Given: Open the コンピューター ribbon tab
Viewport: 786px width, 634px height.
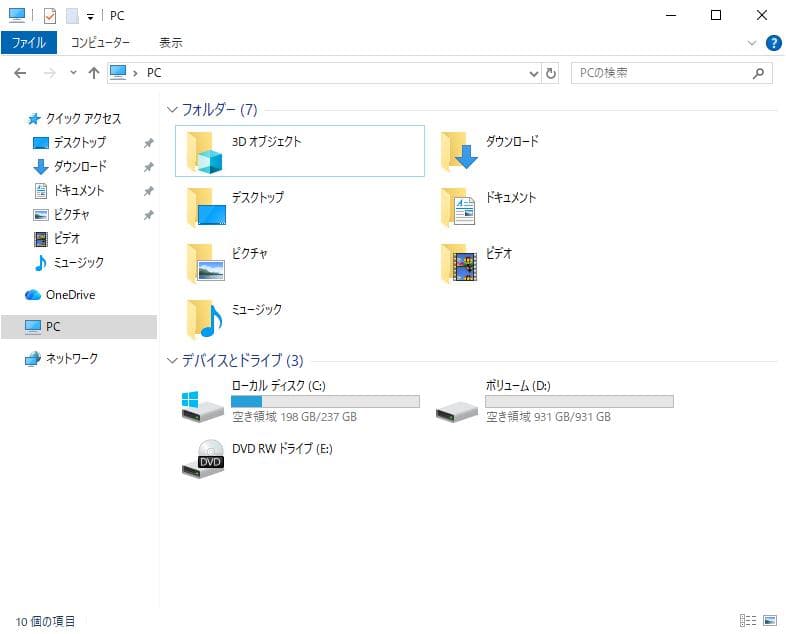Looking at the screenshot, I should [x=100, y=43].
